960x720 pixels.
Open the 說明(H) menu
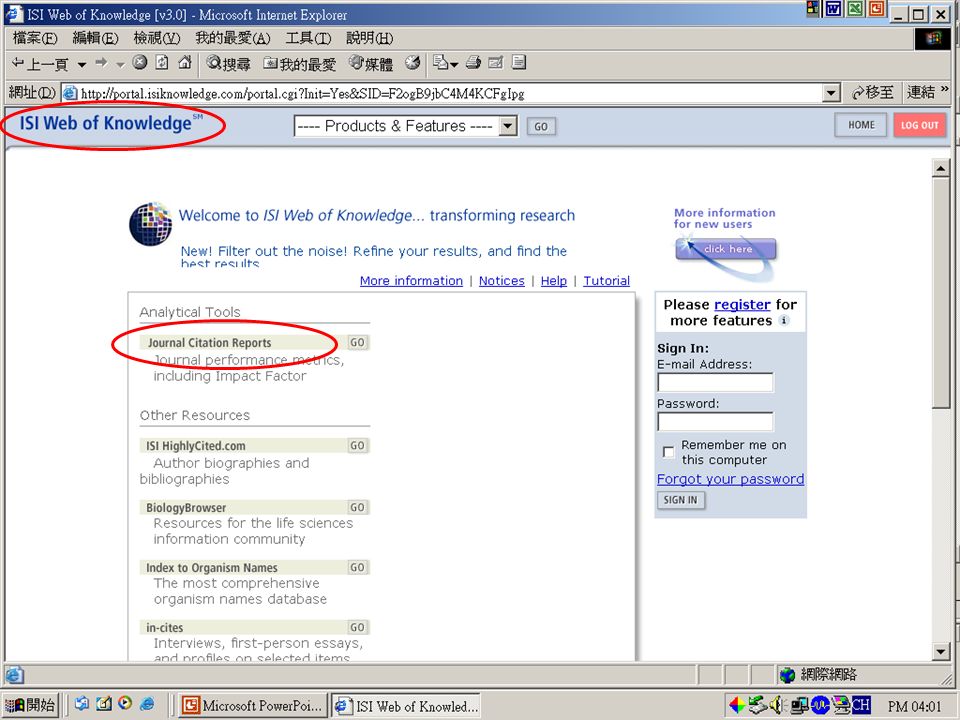click(370, 38)
